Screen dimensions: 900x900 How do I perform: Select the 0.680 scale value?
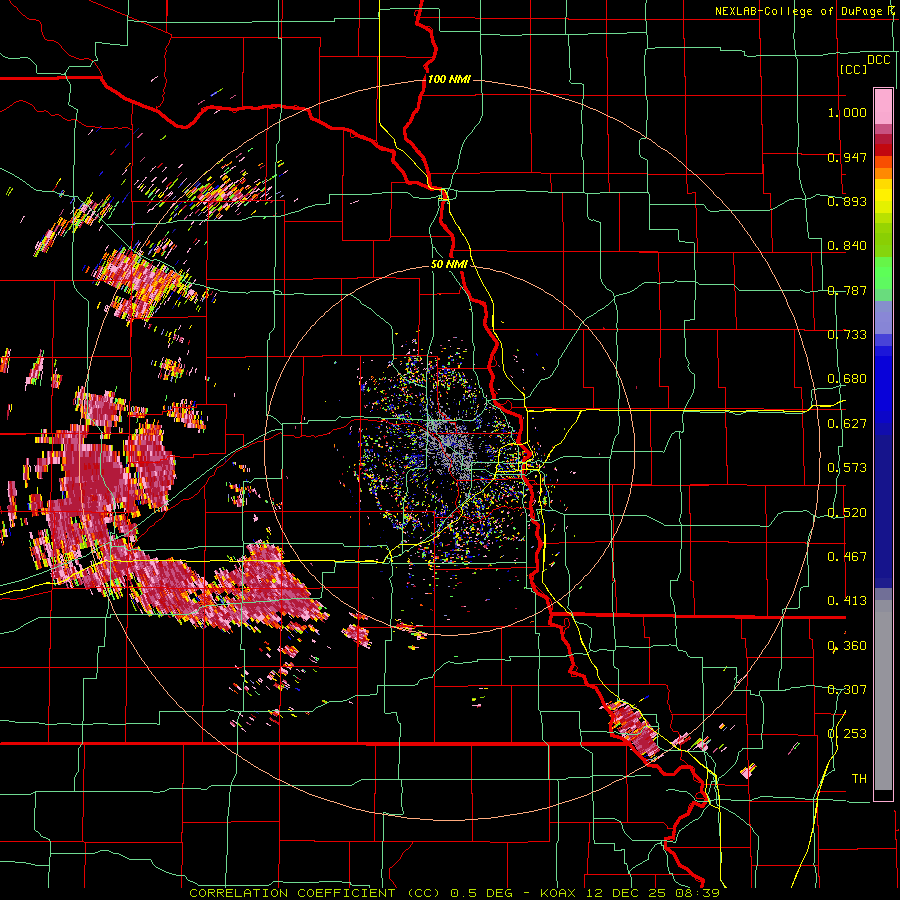[x=847, y=378]
